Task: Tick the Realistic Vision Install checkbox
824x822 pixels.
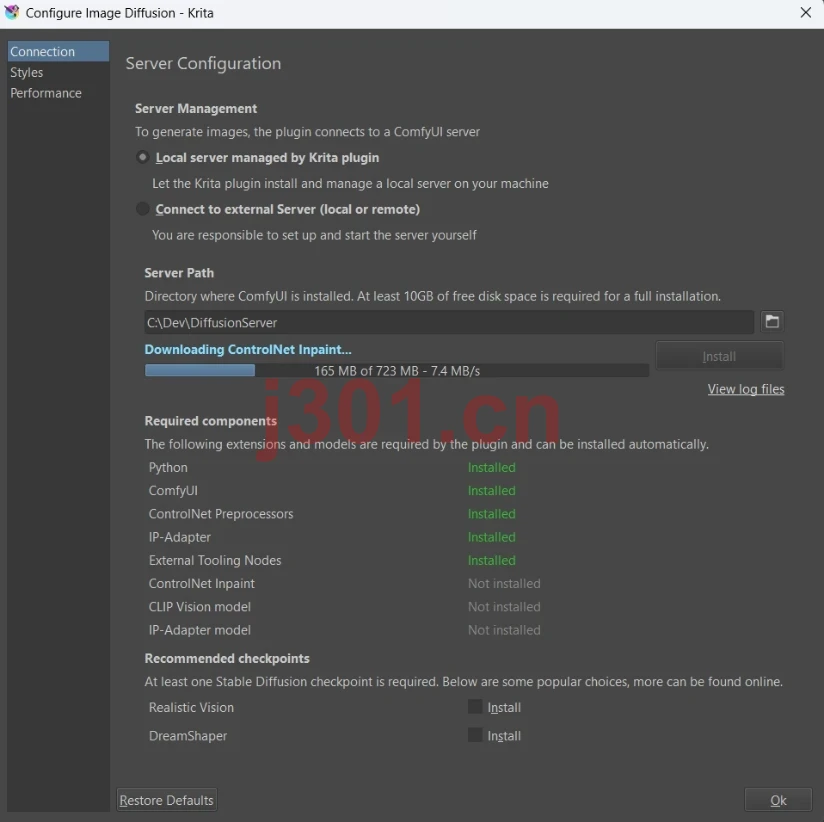Action: [x=475, y=706]
